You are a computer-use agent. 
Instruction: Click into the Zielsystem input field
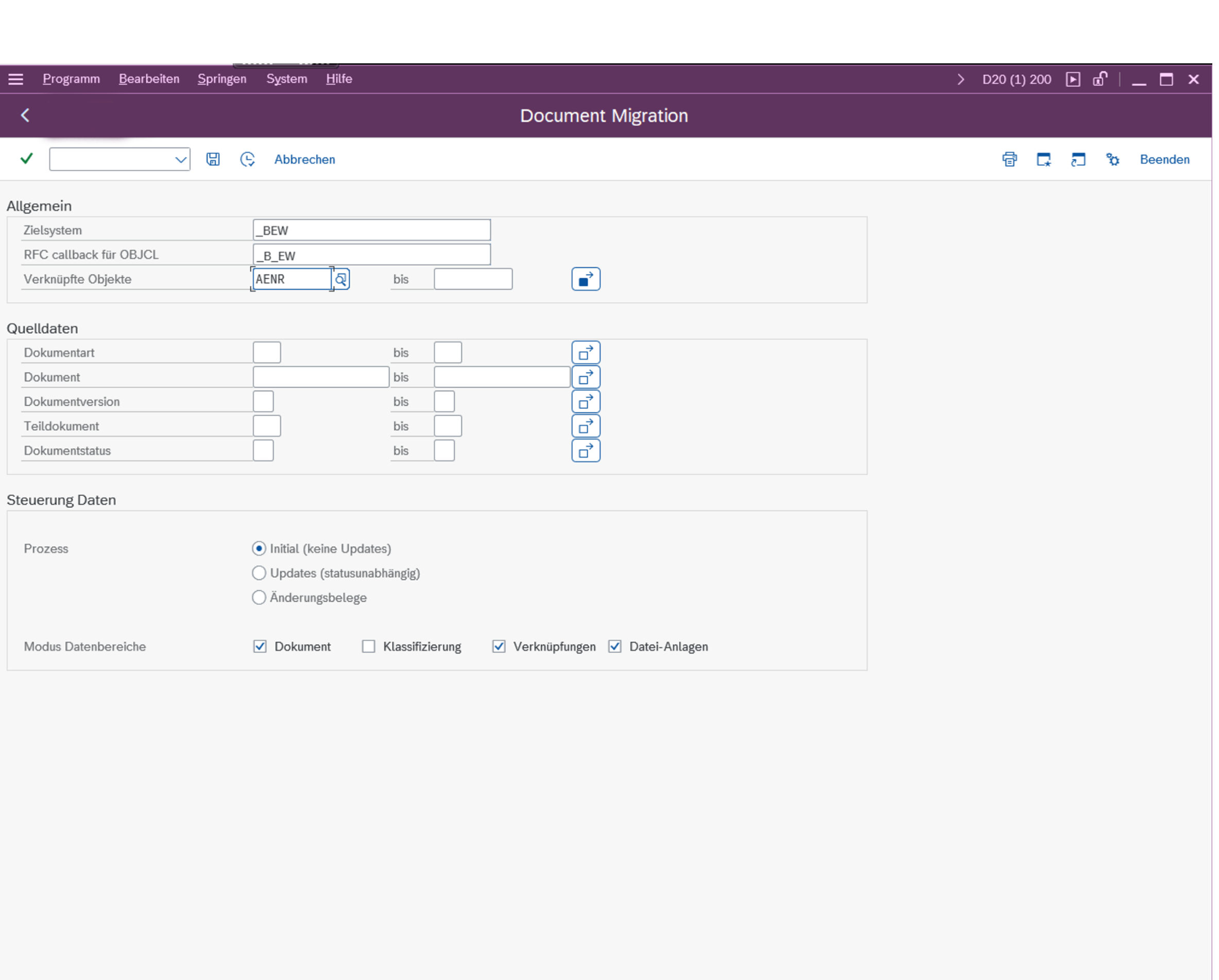[371, 230]
